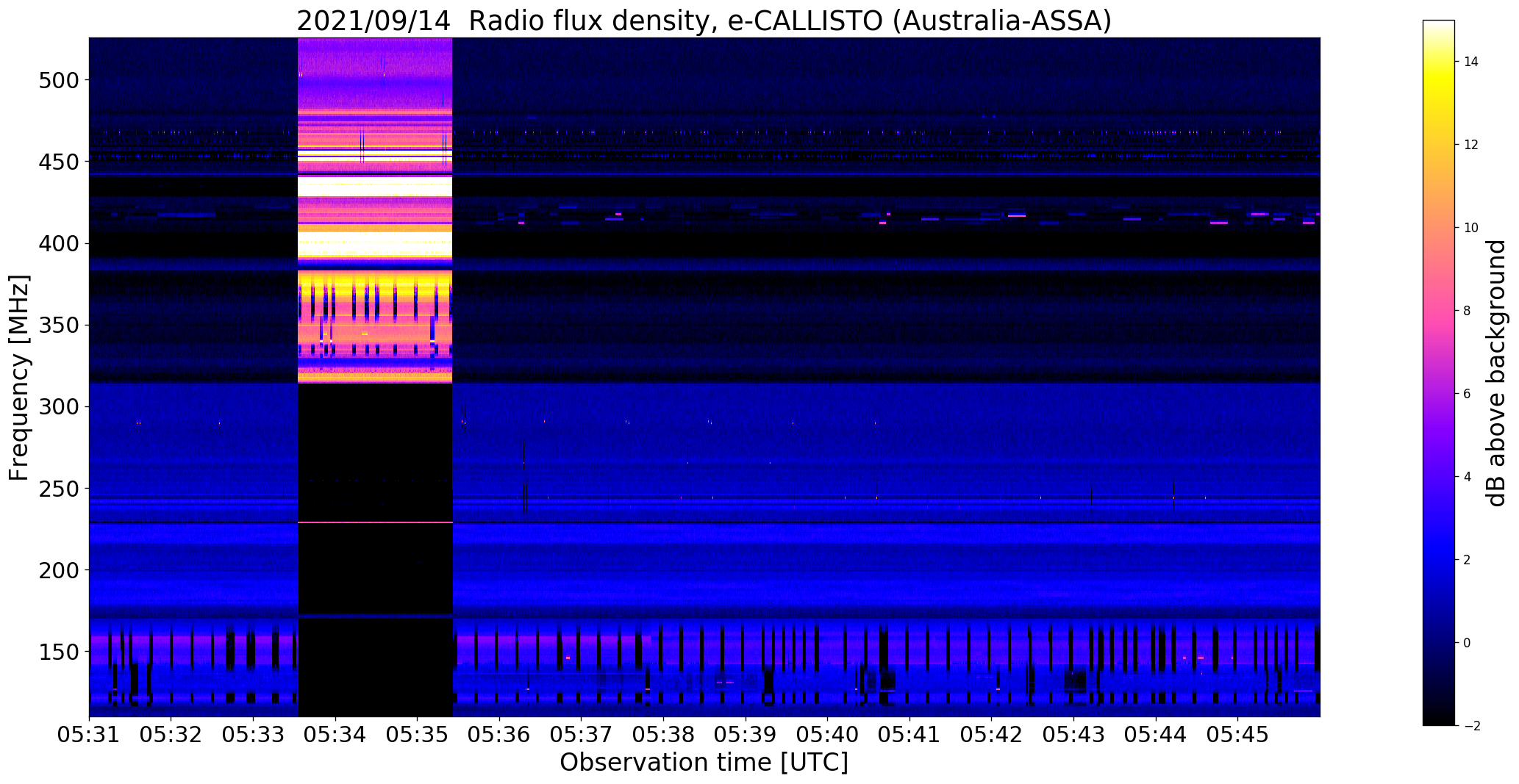Click the colorbar value 10
1519x784 pixels.
click(x=1471, y=228)
